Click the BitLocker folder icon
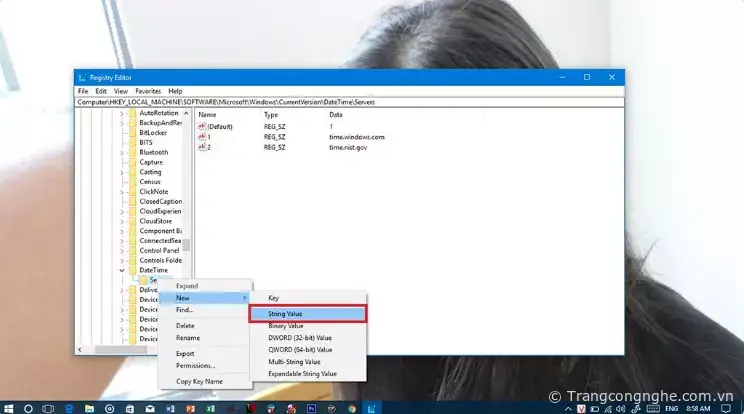Screen dimensions: 744x414 [x=132, y=132]
